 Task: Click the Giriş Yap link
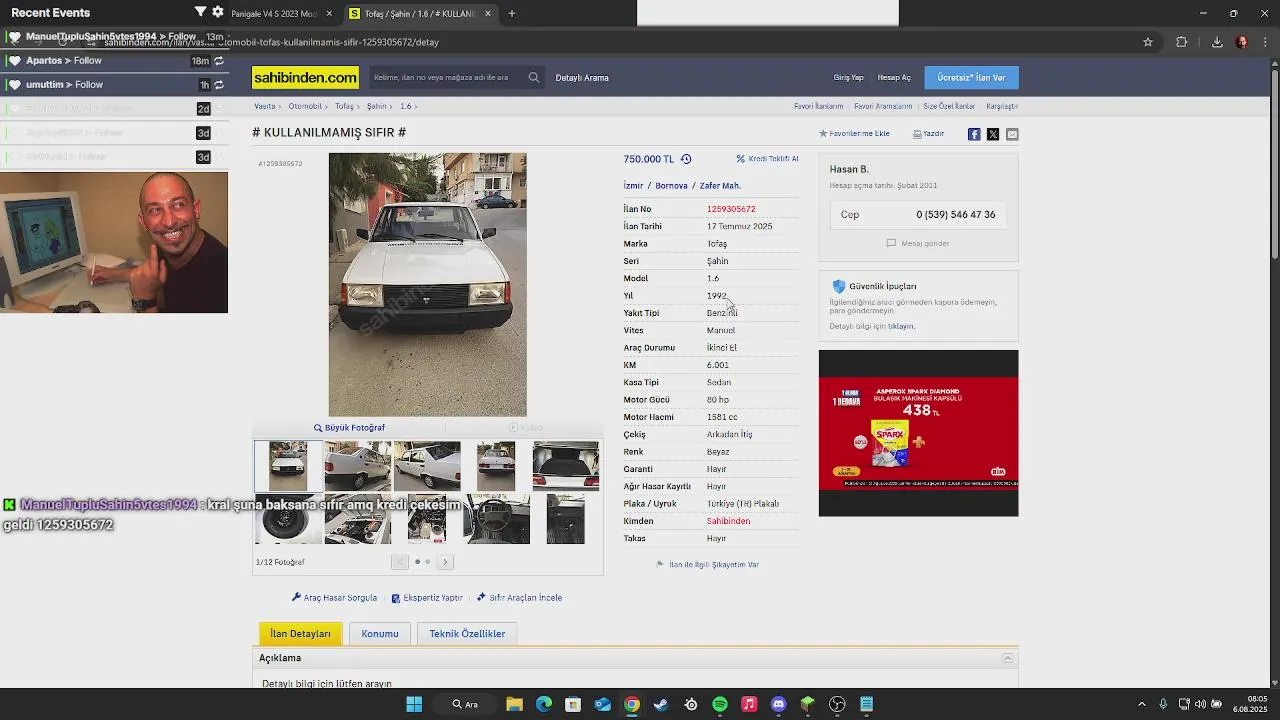[849, 78]
